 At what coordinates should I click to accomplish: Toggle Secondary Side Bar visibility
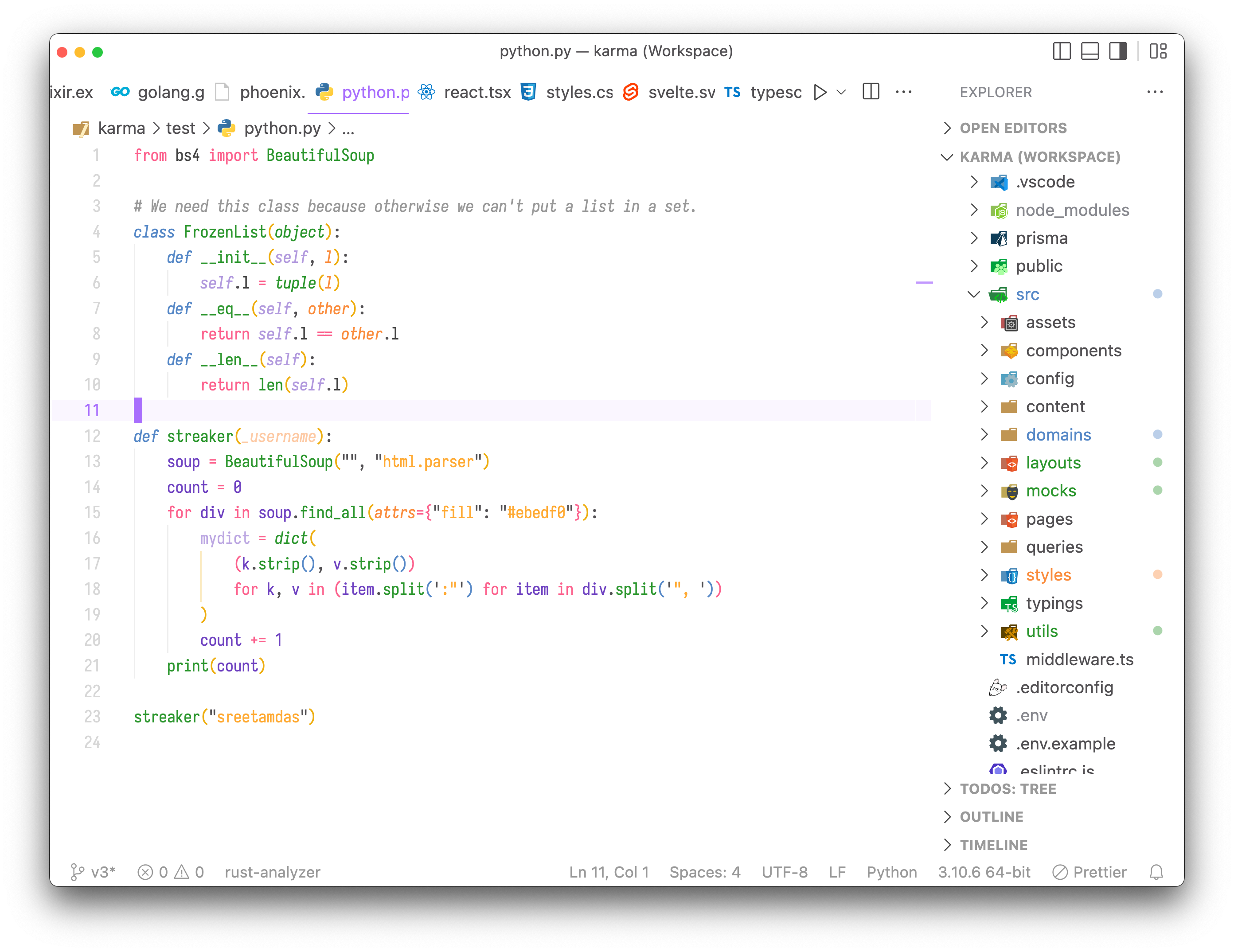tap(1117, 51)
